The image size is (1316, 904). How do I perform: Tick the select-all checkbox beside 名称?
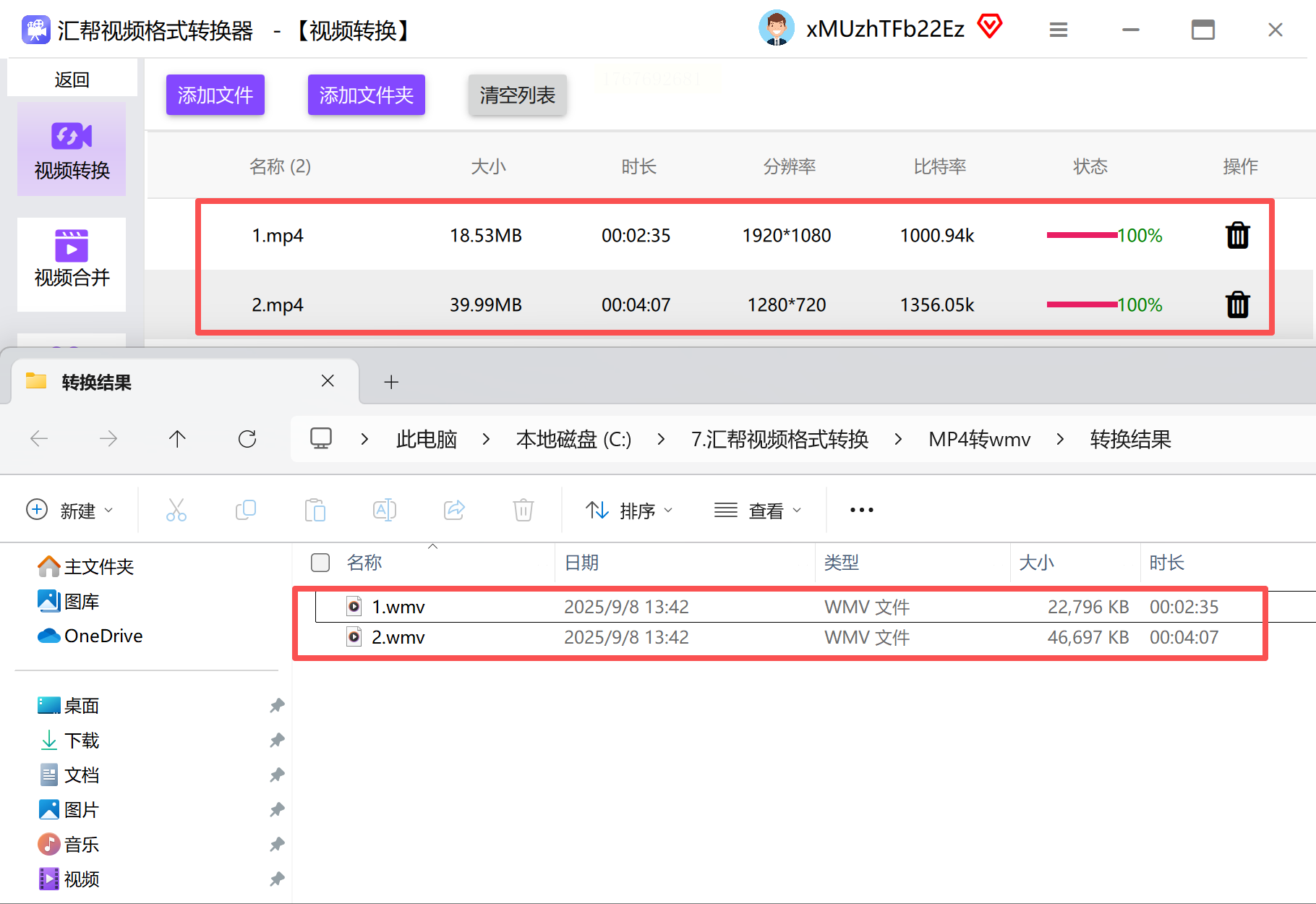click(320, 563)
